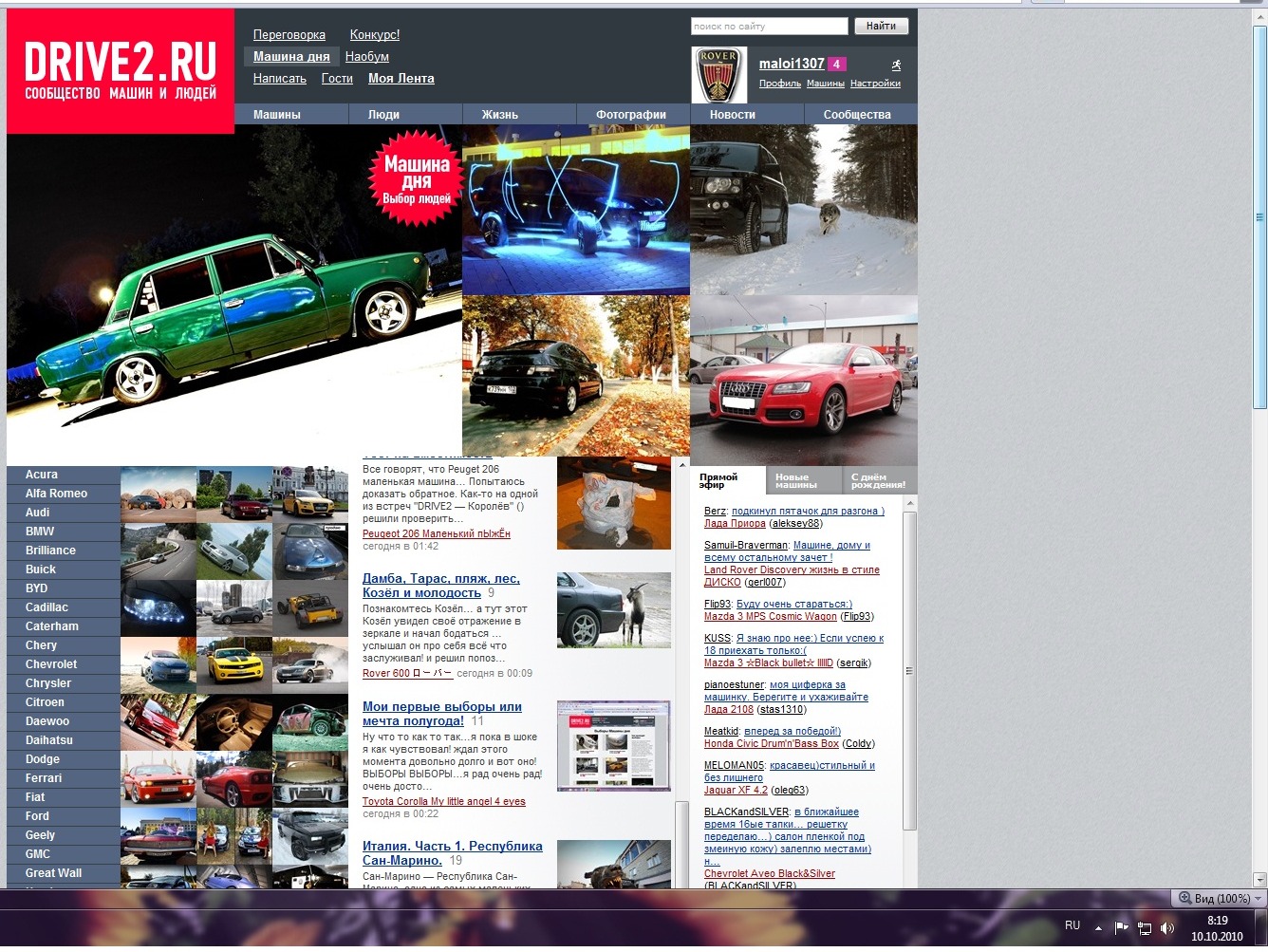Open the network tray icon
This screenshot has width=1268, height=952.
tap(1145, 928)
